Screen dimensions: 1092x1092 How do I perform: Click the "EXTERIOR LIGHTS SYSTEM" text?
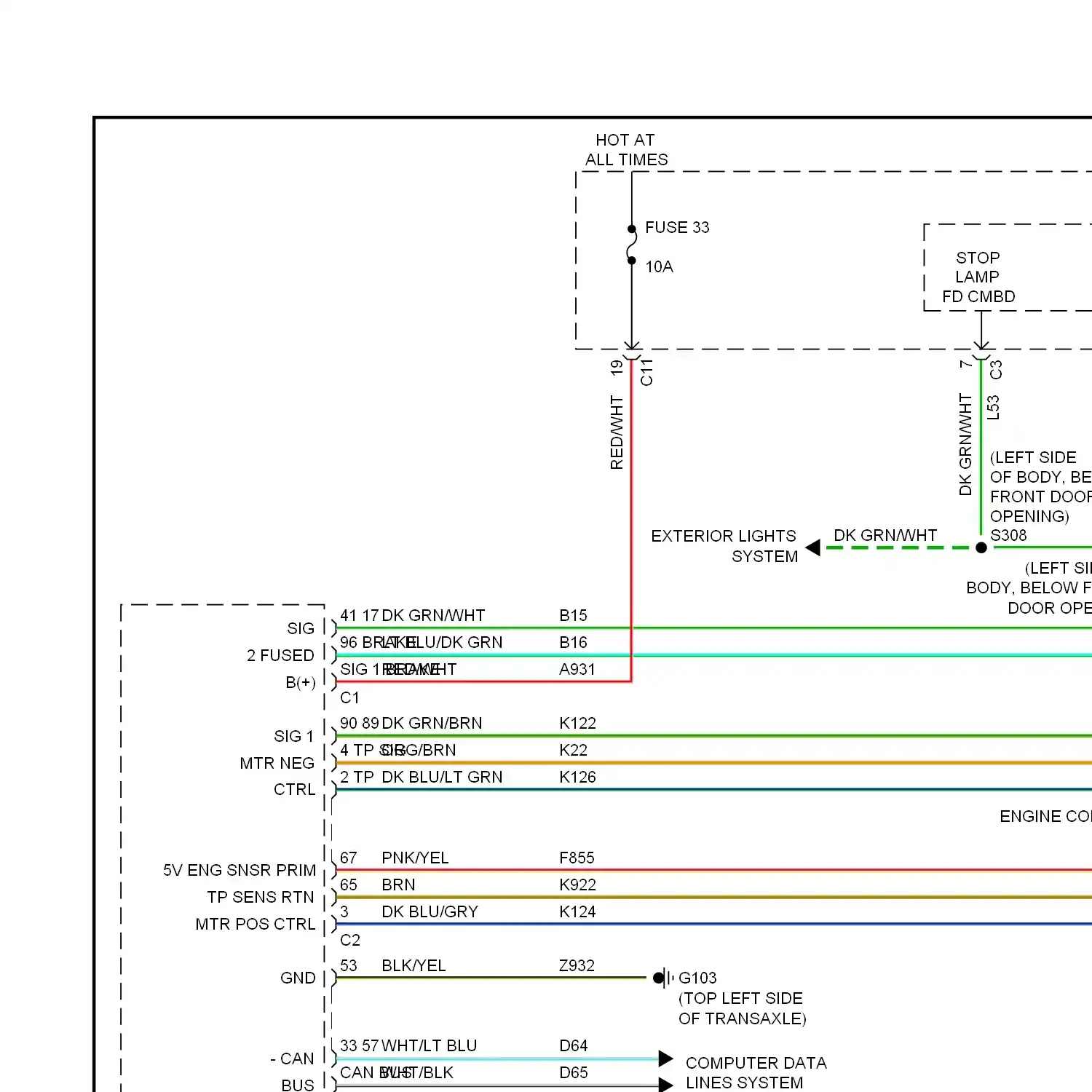[x=724, y=546]
